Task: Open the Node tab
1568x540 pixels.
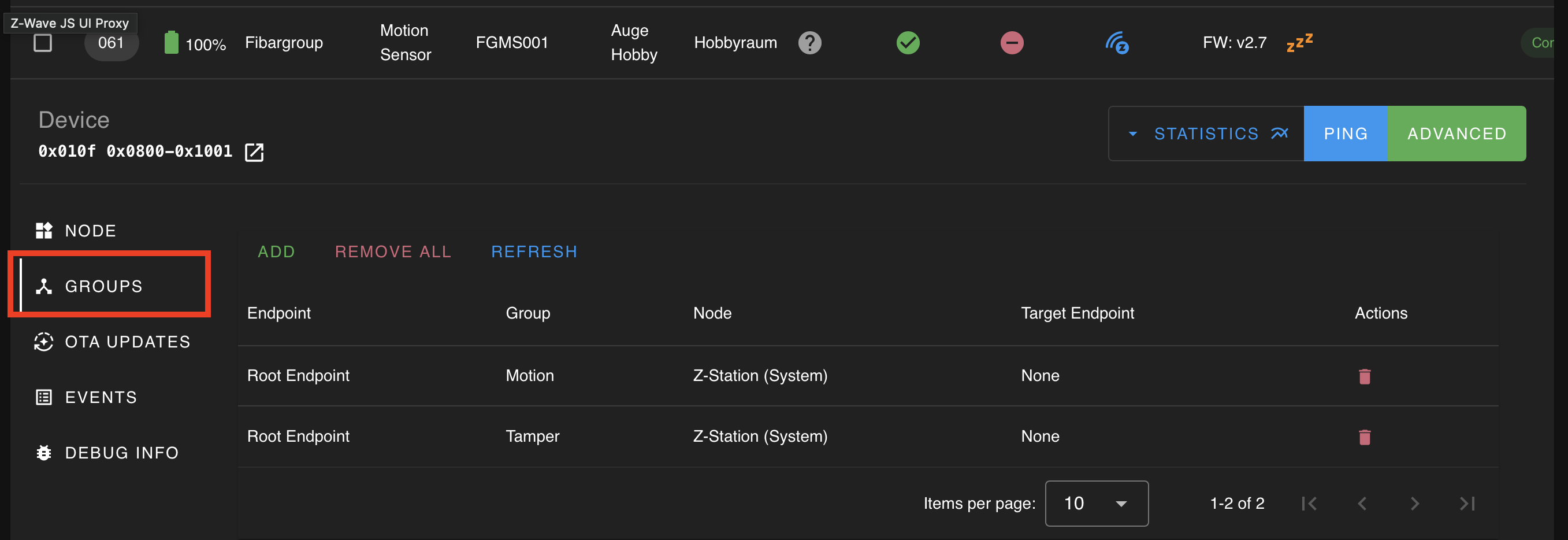Action: (90, 231)
